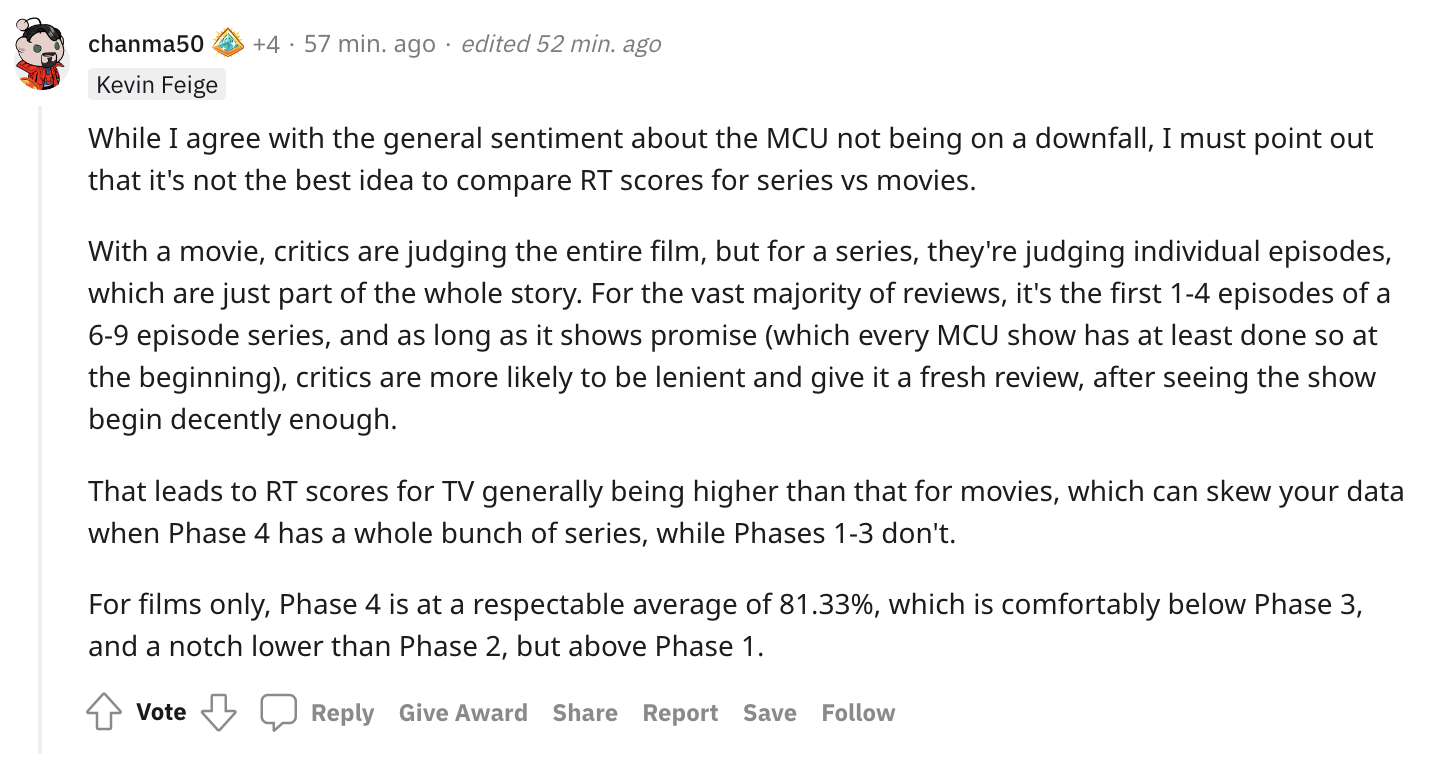Viewport: 1448px width, 762px height.
Task: Save this comment
Action: pos(769,713)
